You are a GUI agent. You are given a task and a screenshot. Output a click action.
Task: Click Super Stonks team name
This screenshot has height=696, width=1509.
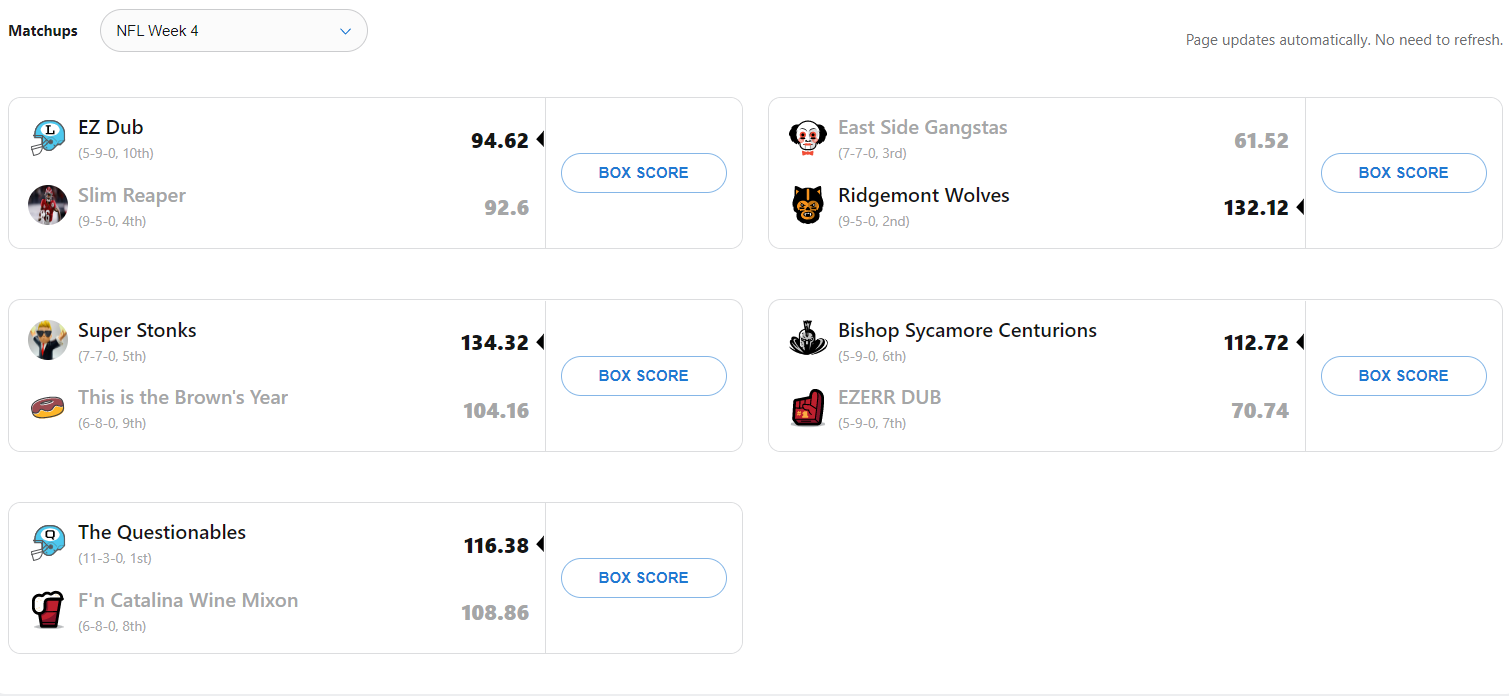pos(137,331)
